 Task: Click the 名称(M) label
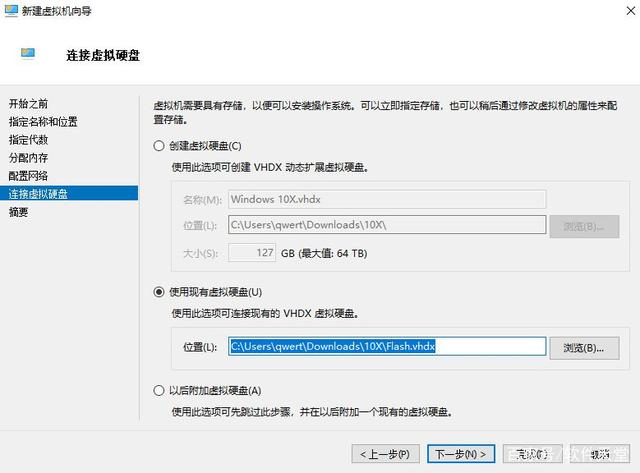[x=202, y=200]
